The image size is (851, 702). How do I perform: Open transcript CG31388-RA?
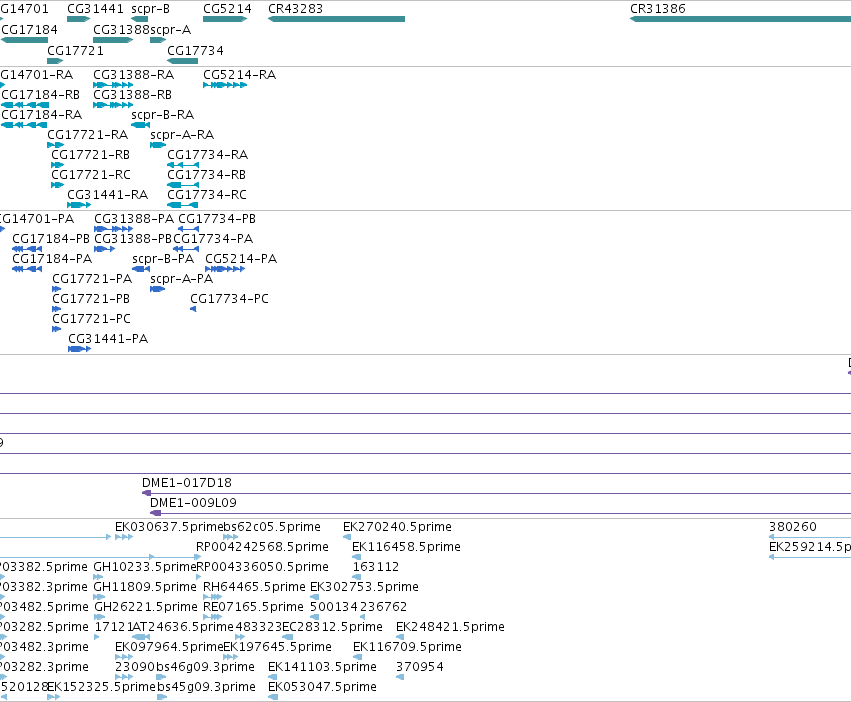(x=134, y=74)
